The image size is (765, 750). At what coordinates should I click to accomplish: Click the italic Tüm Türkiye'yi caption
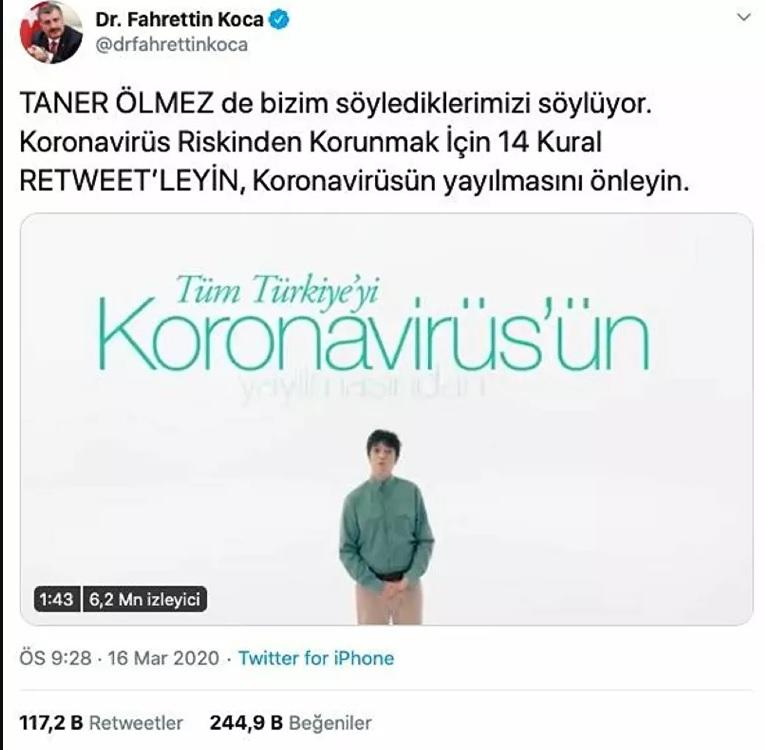coord(277,290)
